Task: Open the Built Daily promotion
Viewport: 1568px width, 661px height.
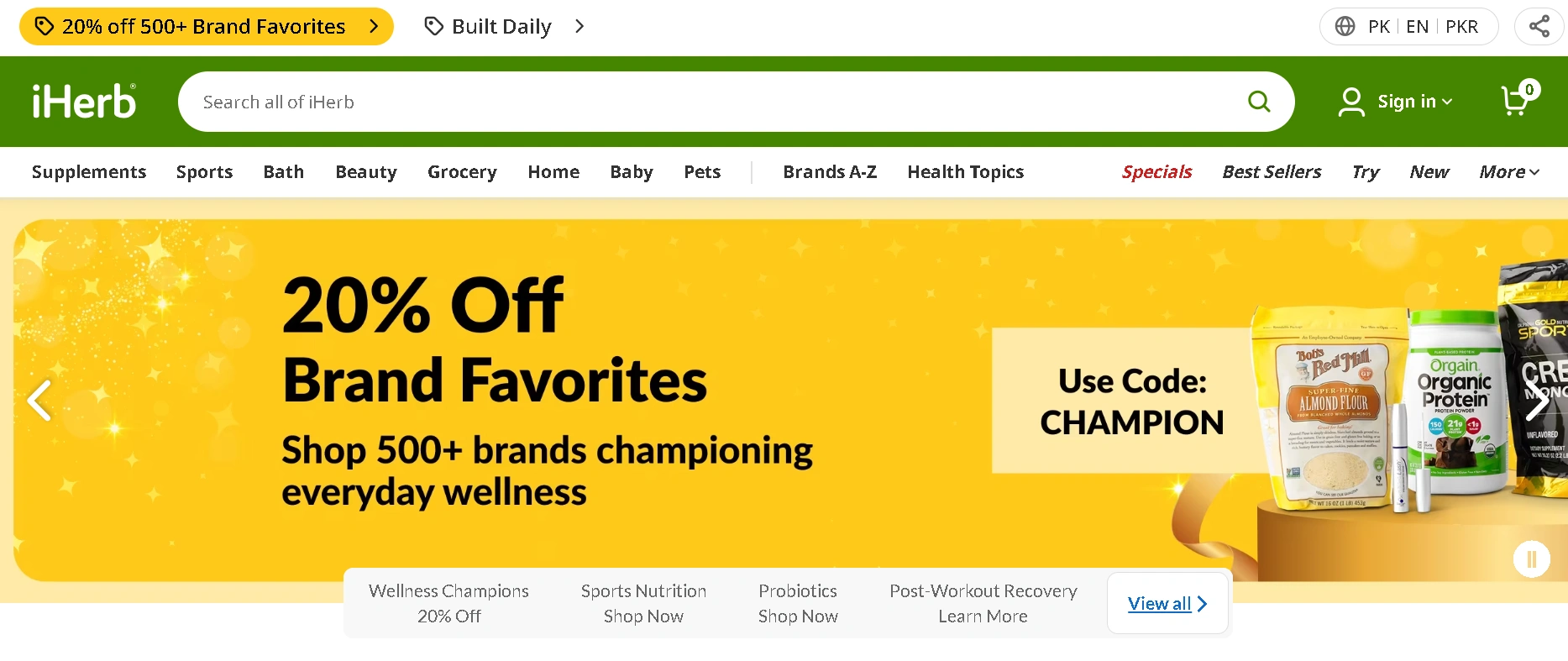Action: click(503, 26)
